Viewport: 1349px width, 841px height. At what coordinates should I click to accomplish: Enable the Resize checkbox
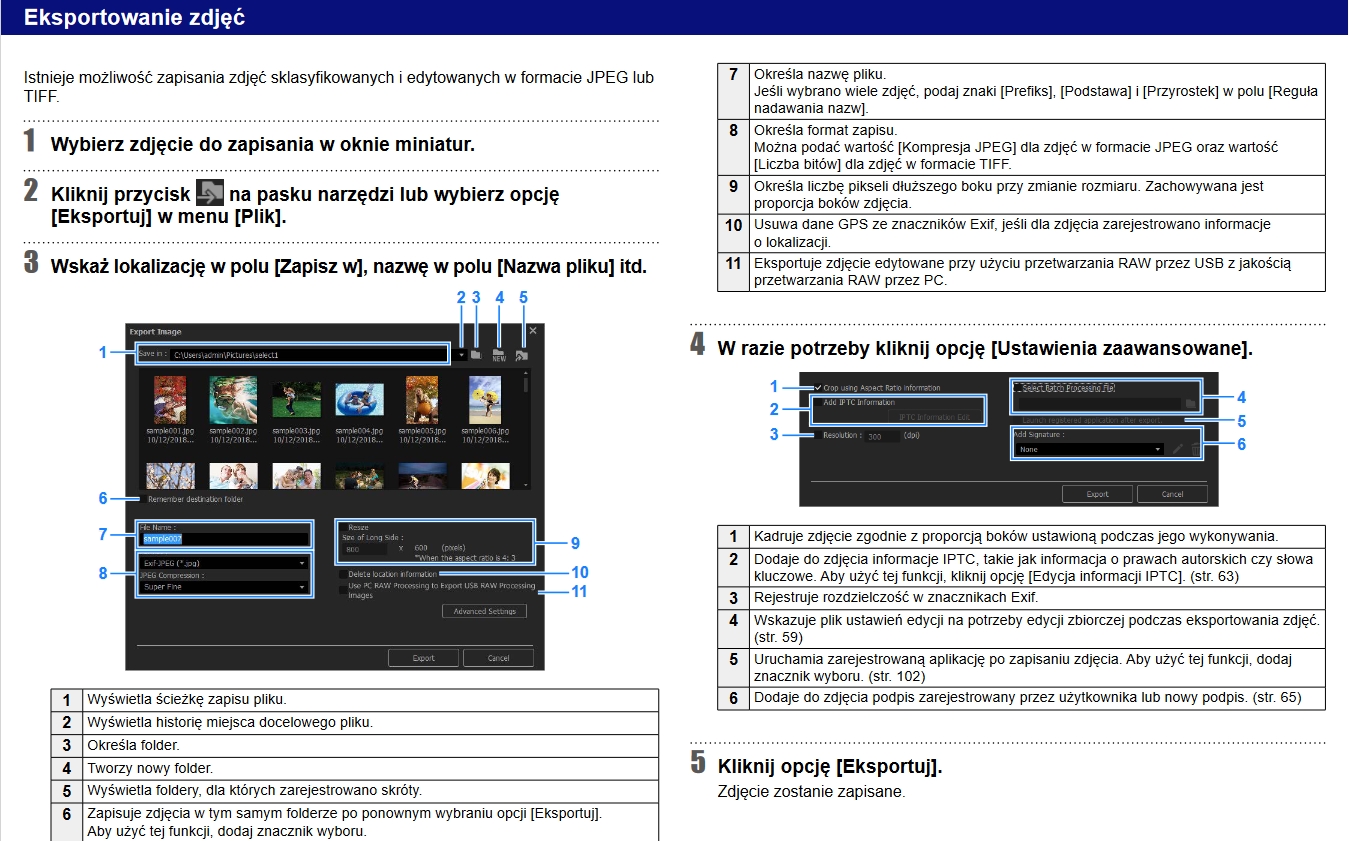343,526
